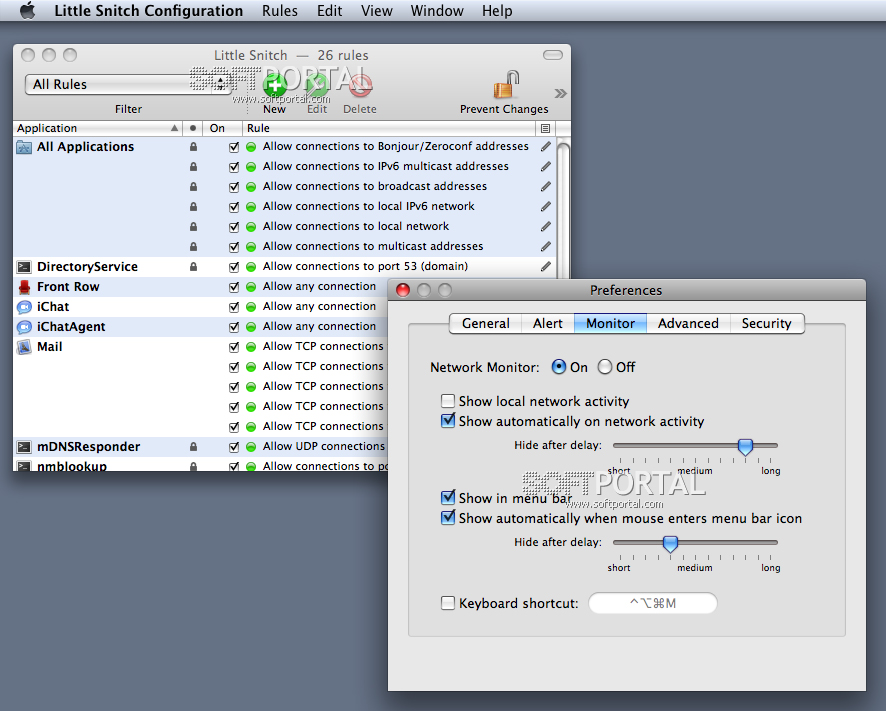Open the Window menu
The image size is (886, 711).
pos(437,11)
